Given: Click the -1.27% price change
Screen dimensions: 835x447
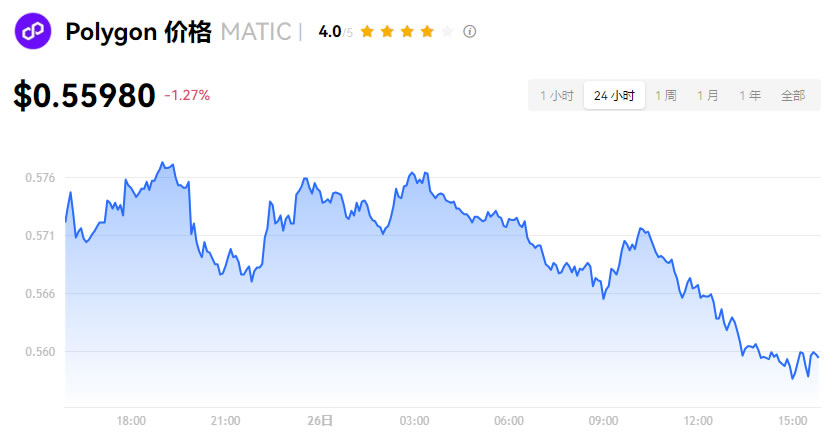Looking at the screenshot, I should [x=187, y=96].
